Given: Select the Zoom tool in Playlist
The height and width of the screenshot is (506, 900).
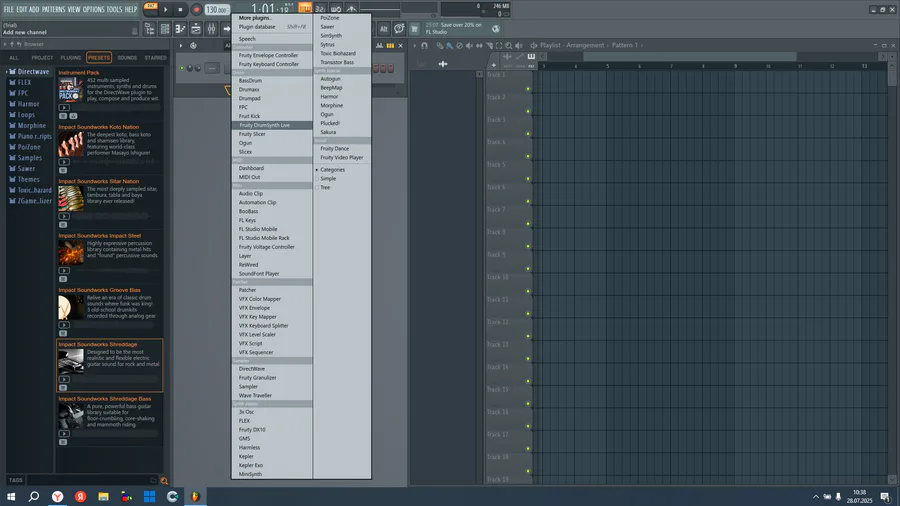Looking at the screenshot, I should [509, 45].
